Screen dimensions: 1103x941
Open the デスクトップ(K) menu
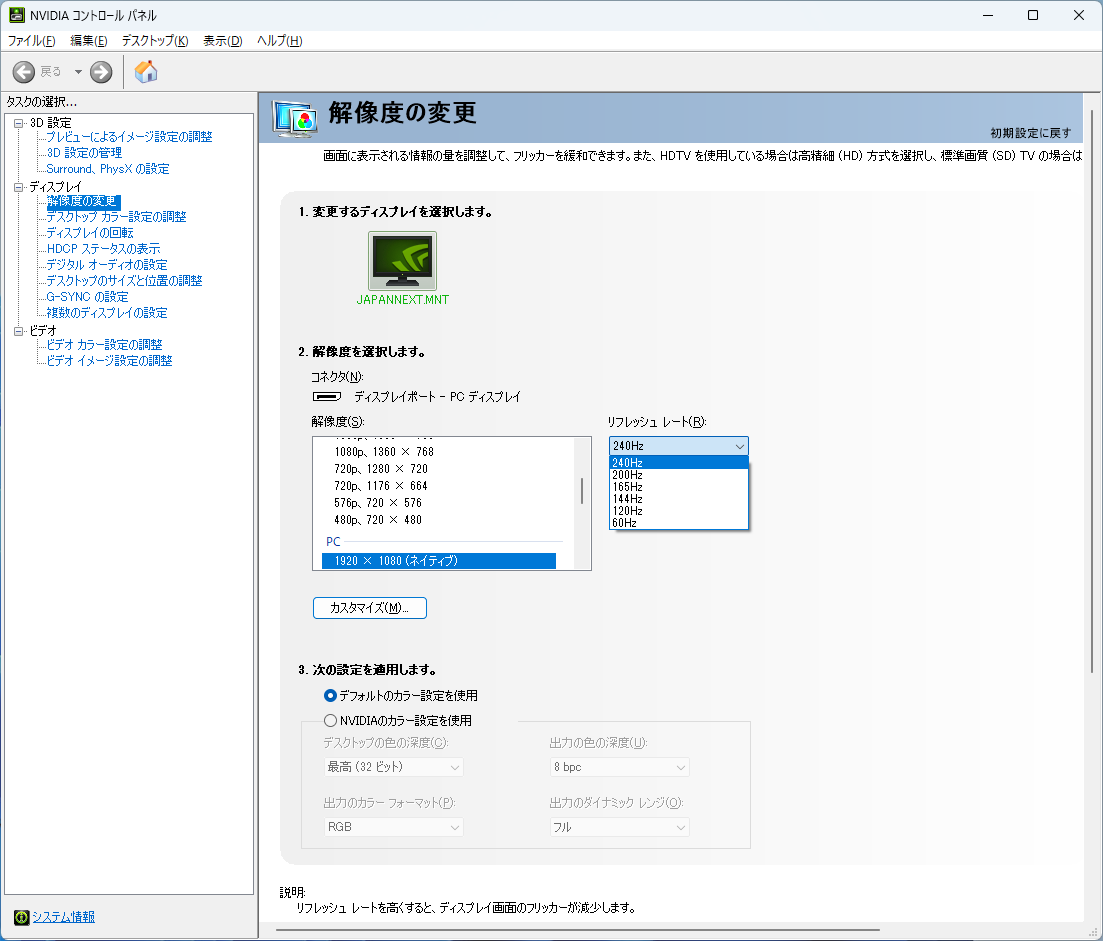point(155,41)
